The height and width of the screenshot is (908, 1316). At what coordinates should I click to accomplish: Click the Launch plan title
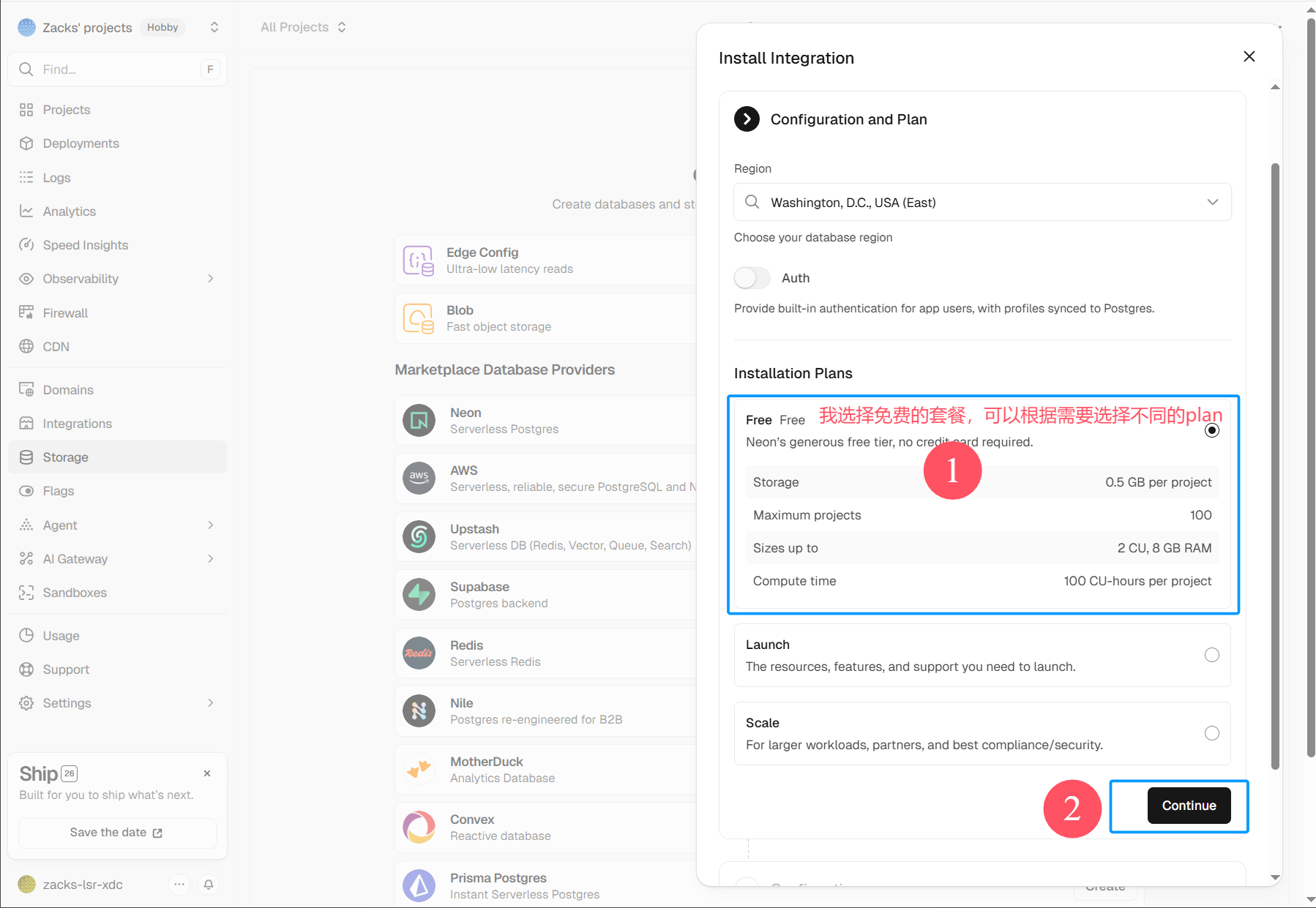pos(768,645)
